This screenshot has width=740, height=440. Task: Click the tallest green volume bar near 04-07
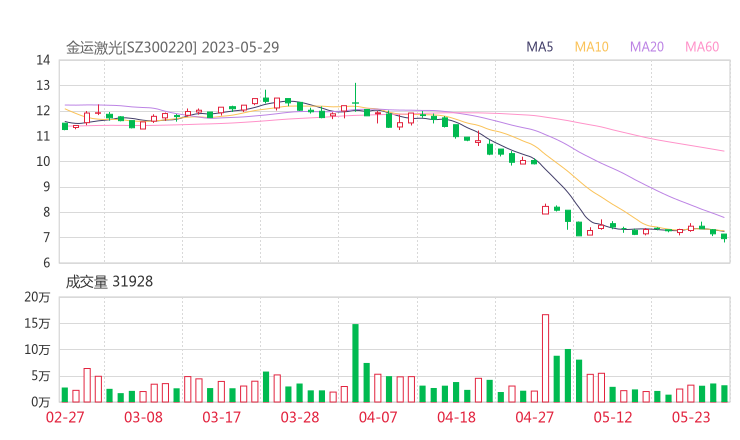pyautogui.click(x=355, y=363)
